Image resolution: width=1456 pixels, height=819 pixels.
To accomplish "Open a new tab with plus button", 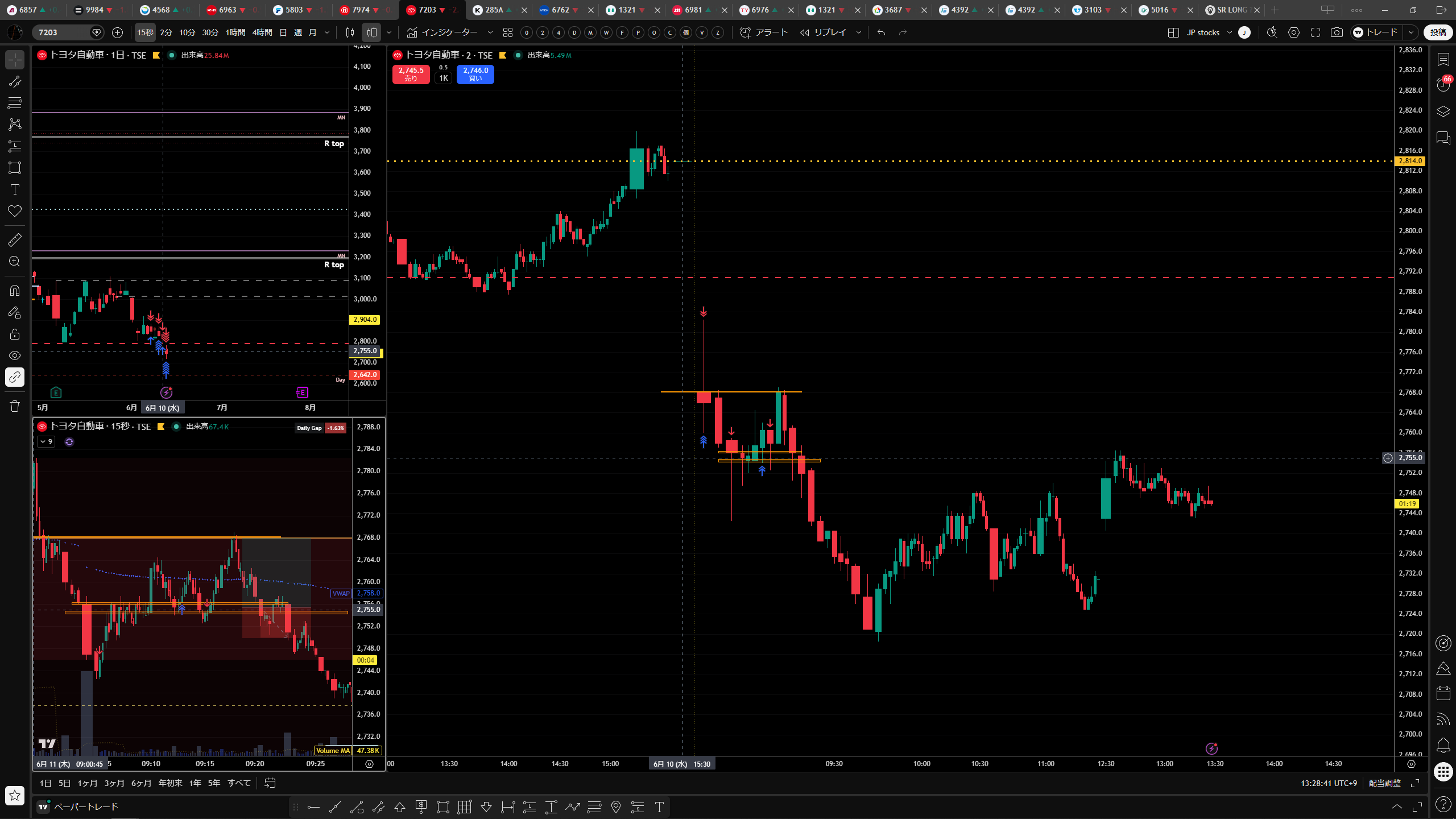I will 1275,10.
